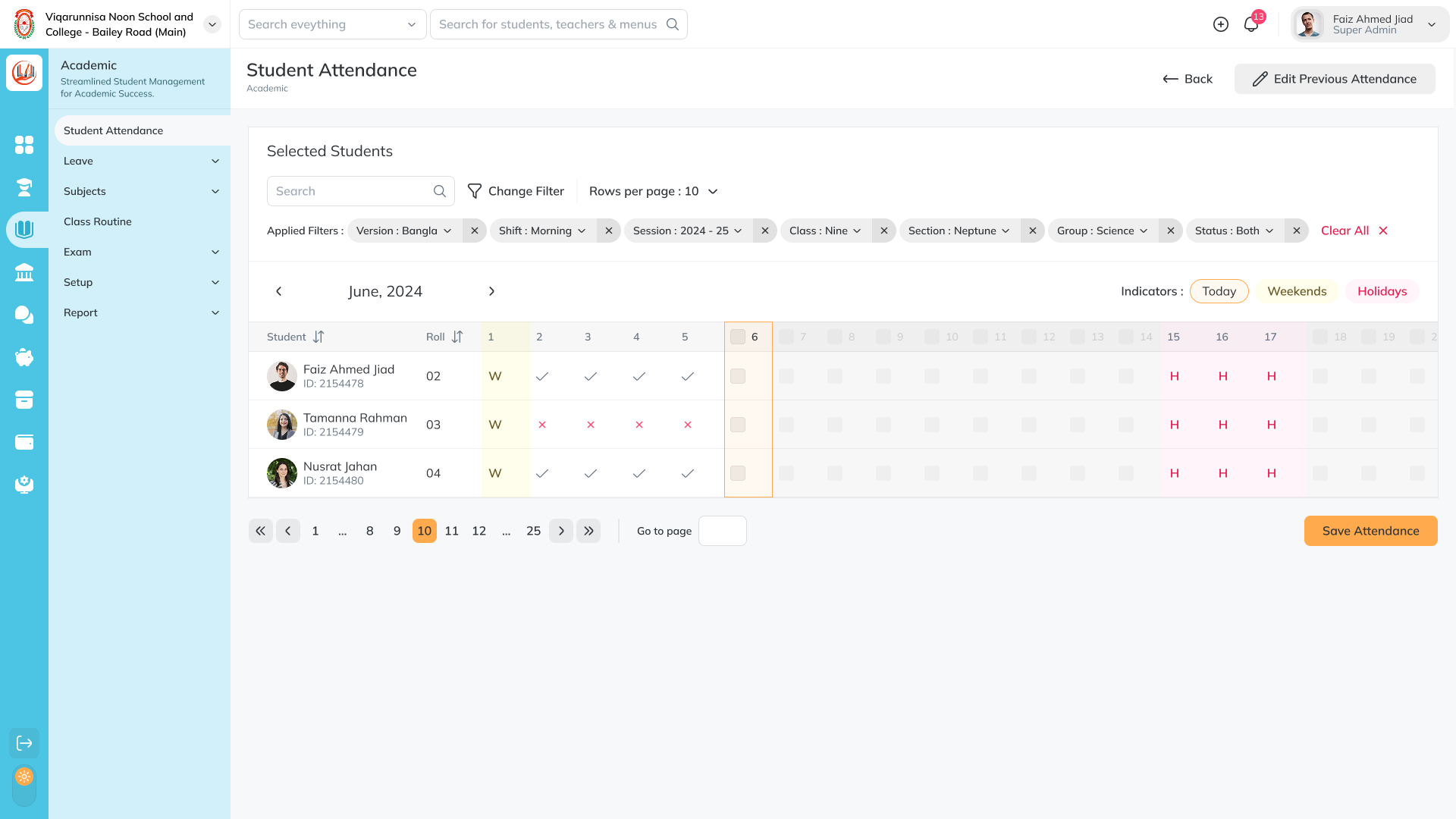The width and height of the screenshot is (1456, 819).
Task: Open the notifications bell icon
Action: click(1250, 24)
